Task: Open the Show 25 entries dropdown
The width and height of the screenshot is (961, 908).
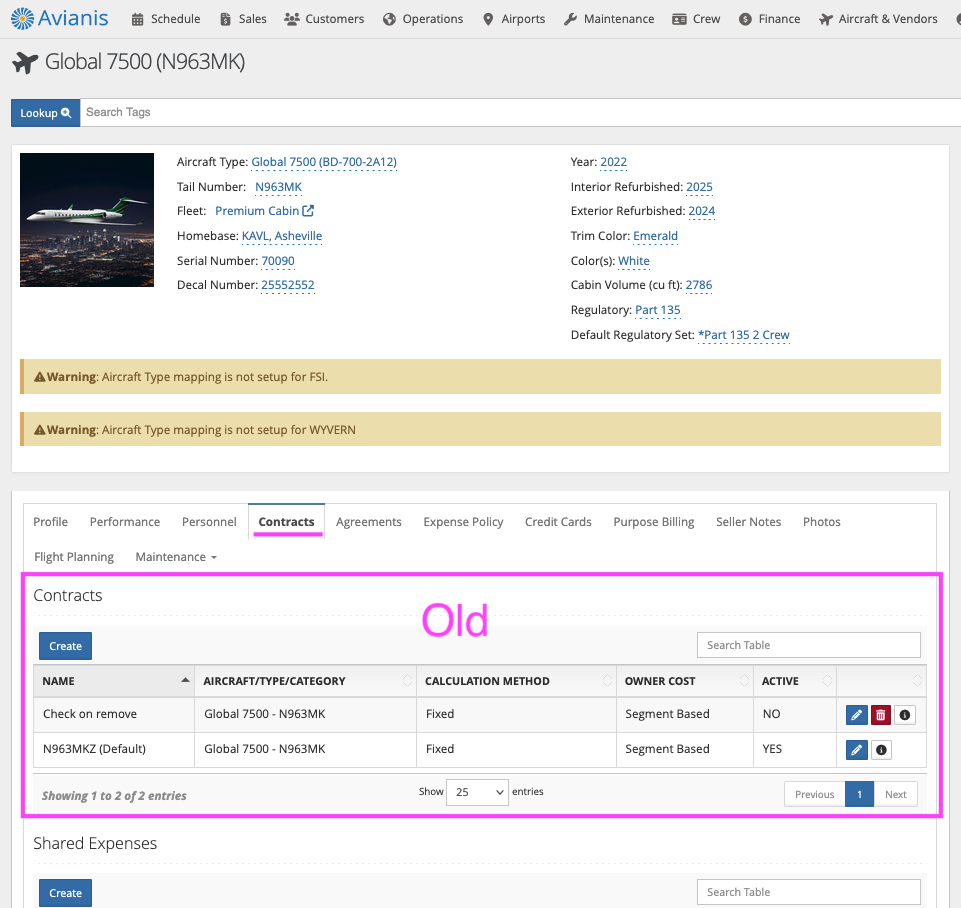Action: [x=477, y=792]
